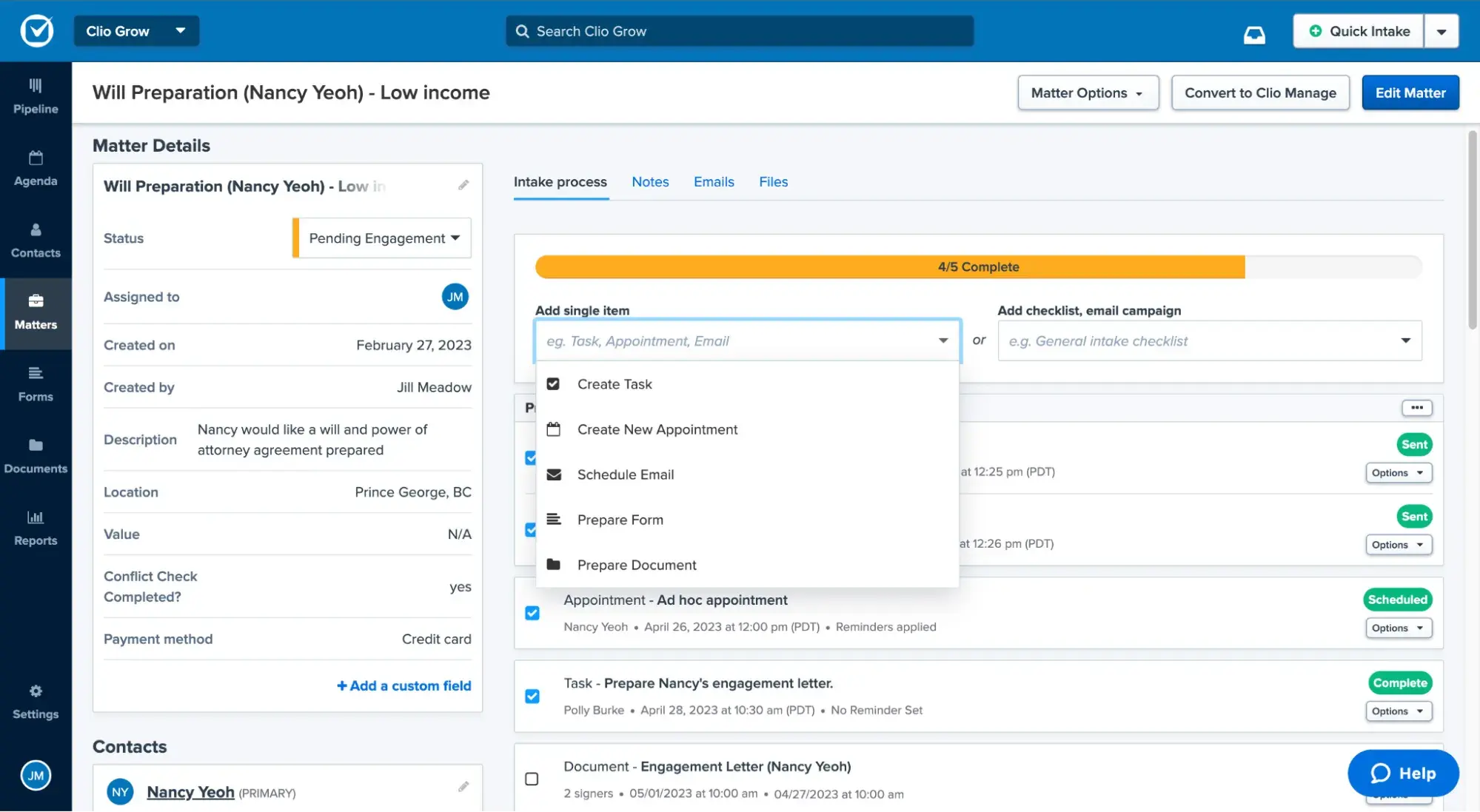
Task: Click Convert to Clio Manage
Action: click(1260, 93)
